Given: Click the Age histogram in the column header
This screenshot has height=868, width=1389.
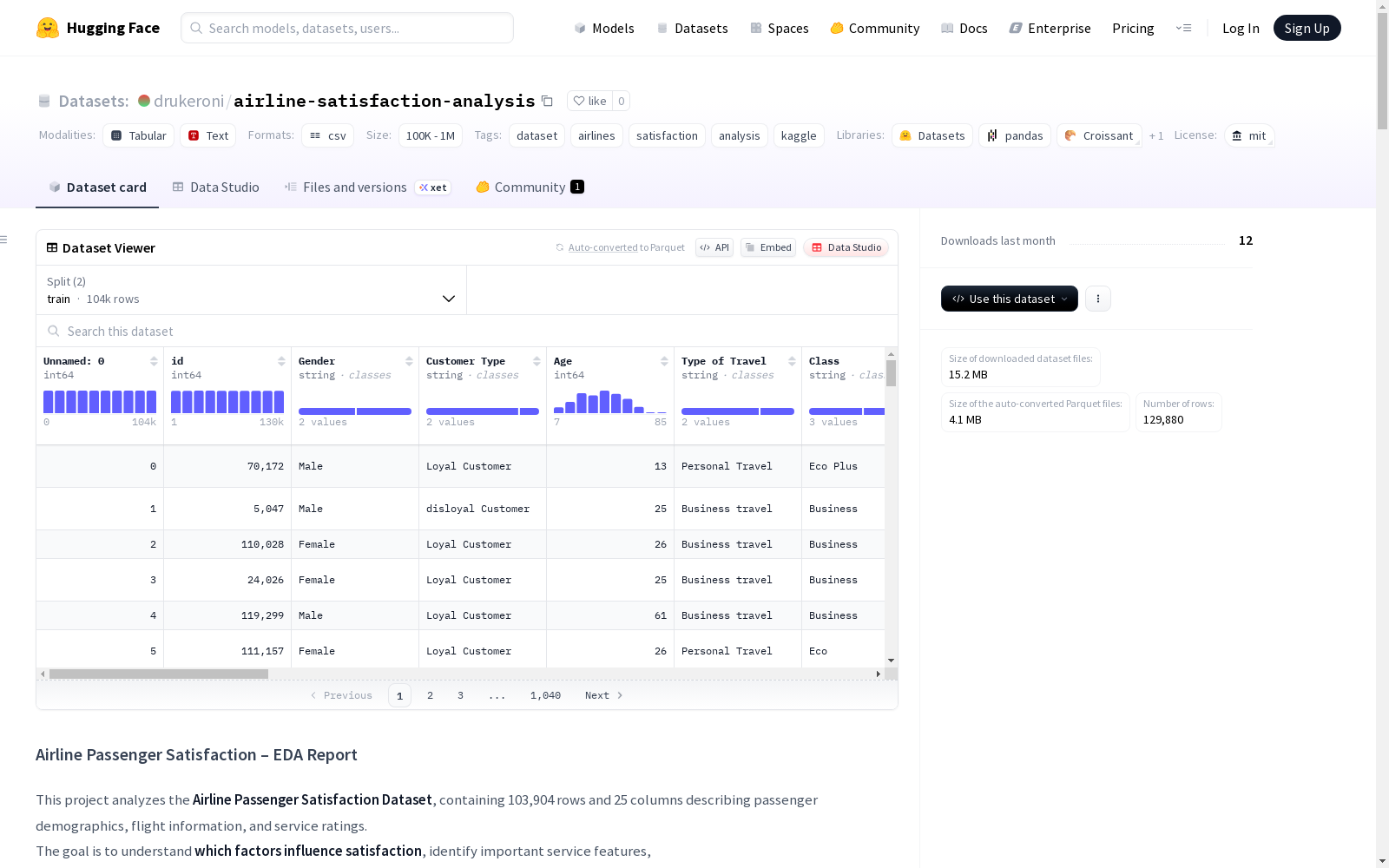Looking at the screenshot, I should [x=610, y=401].
